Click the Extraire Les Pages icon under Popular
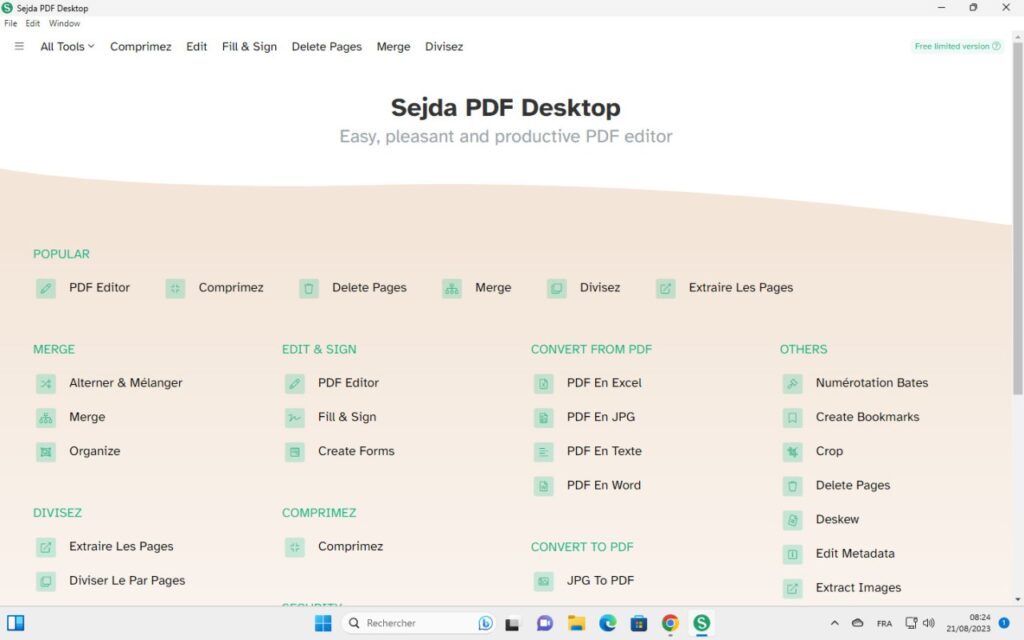1024x640 pixels. coord(665,288)
